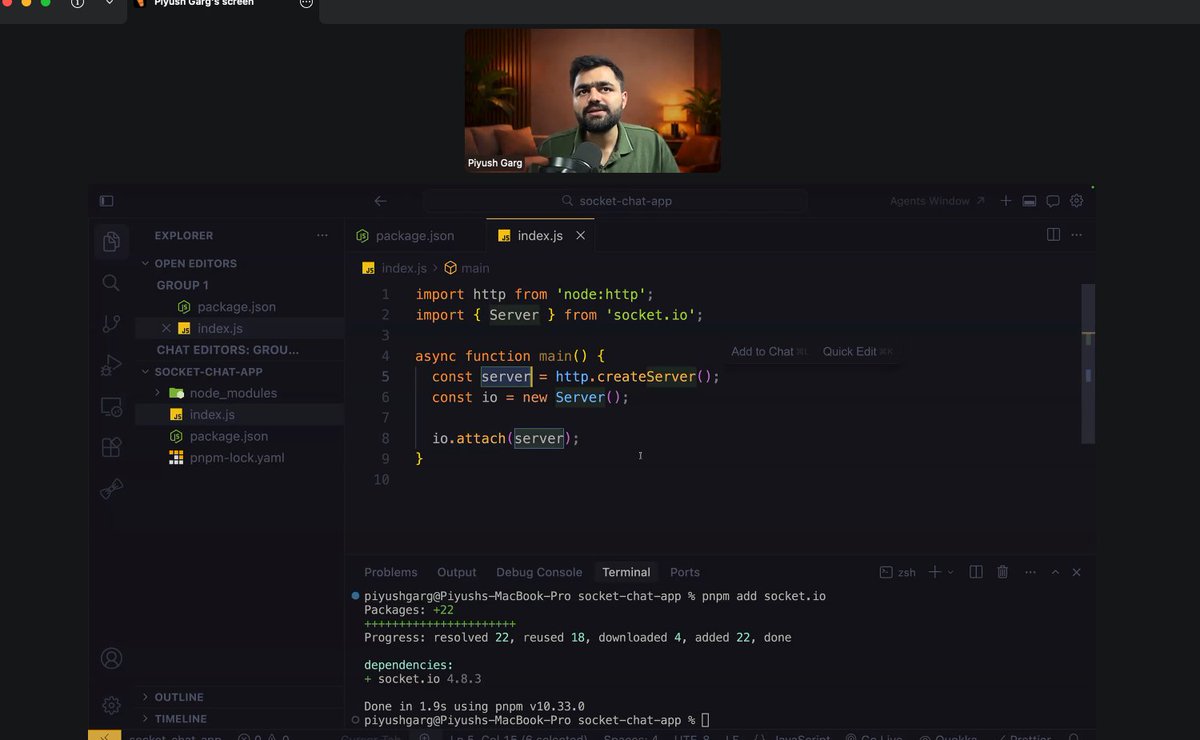Kill terminal with the trash icon
The image size is (1200, 740).
pos(1003,572)
